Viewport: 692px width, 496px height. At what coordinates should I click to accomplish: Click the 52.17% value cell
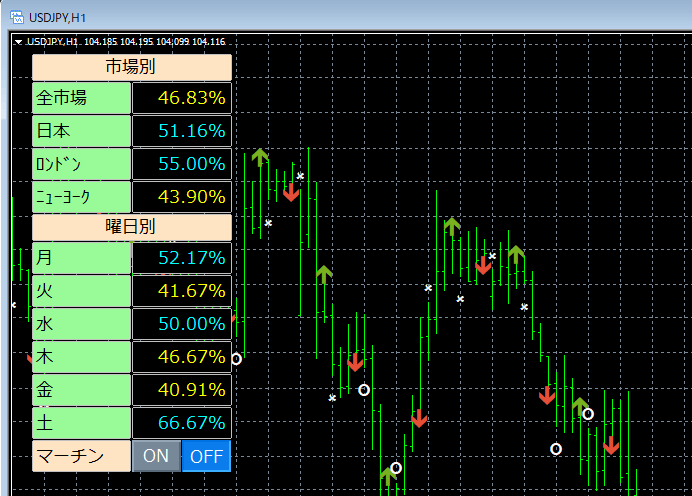pos(182,258)
